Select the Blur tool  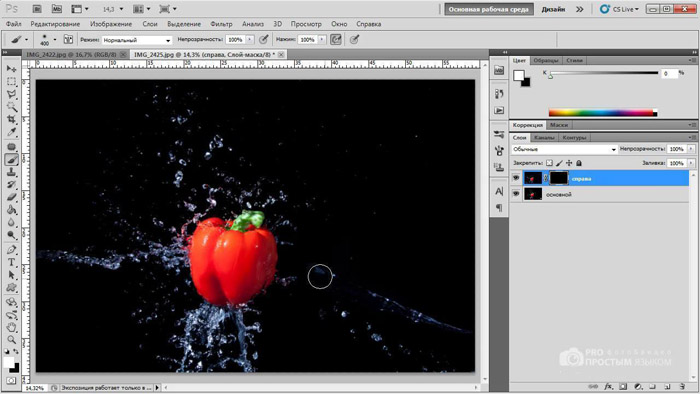click(x=12, y=222)
